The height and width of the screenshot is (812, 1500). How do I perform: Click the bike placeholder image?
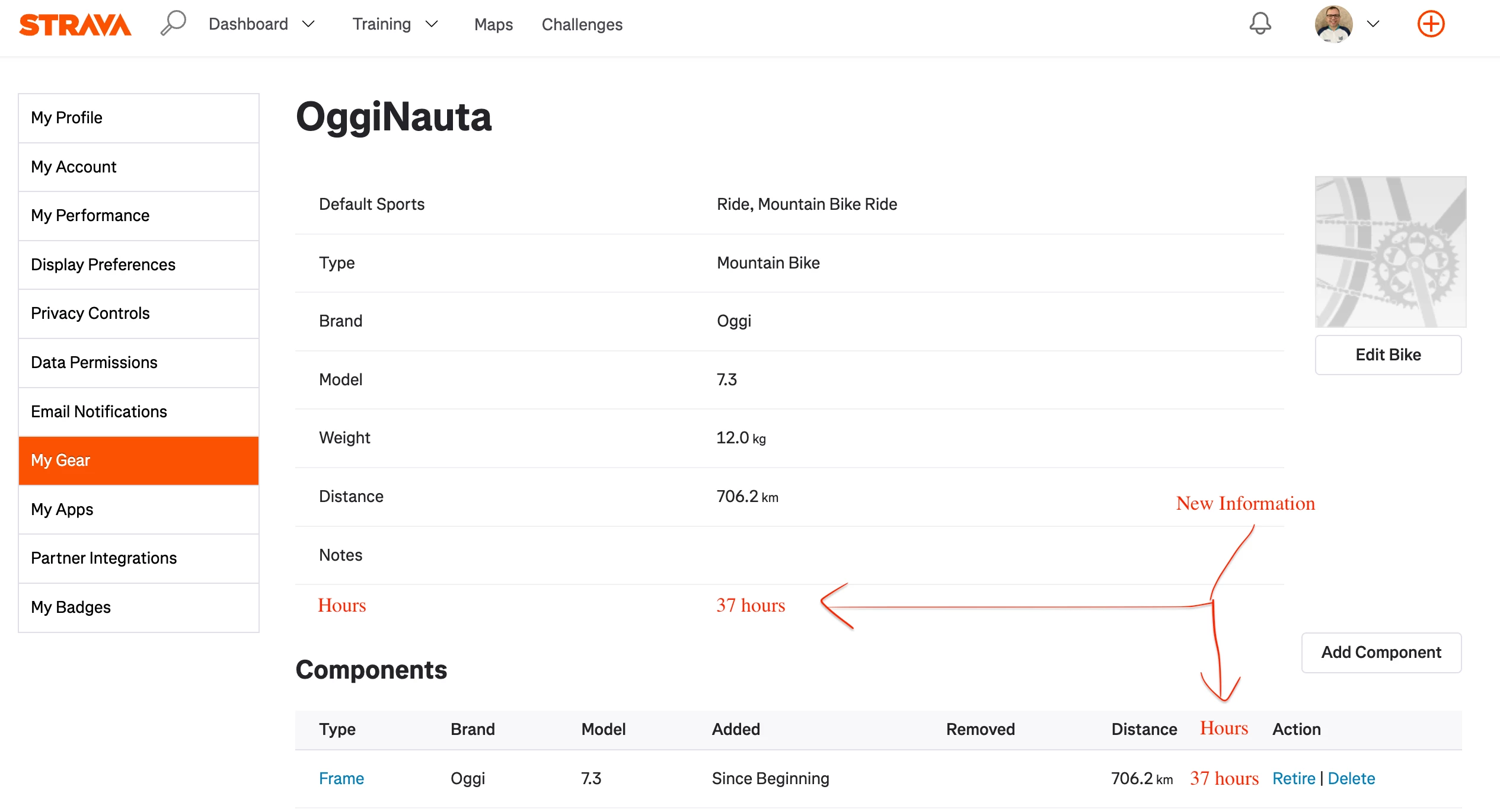pyautogui.click(x=1390, y=252)
